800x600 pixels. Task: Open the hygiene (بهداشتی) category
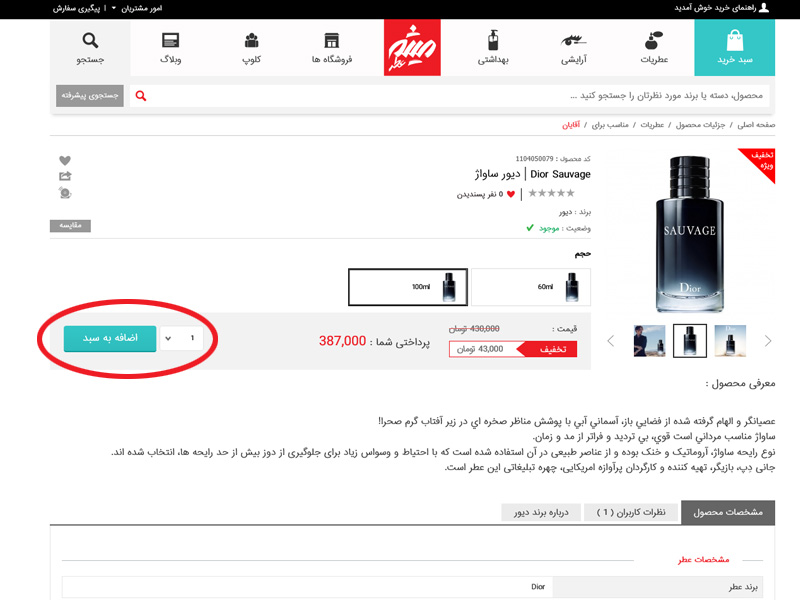(x=493, y=47)
